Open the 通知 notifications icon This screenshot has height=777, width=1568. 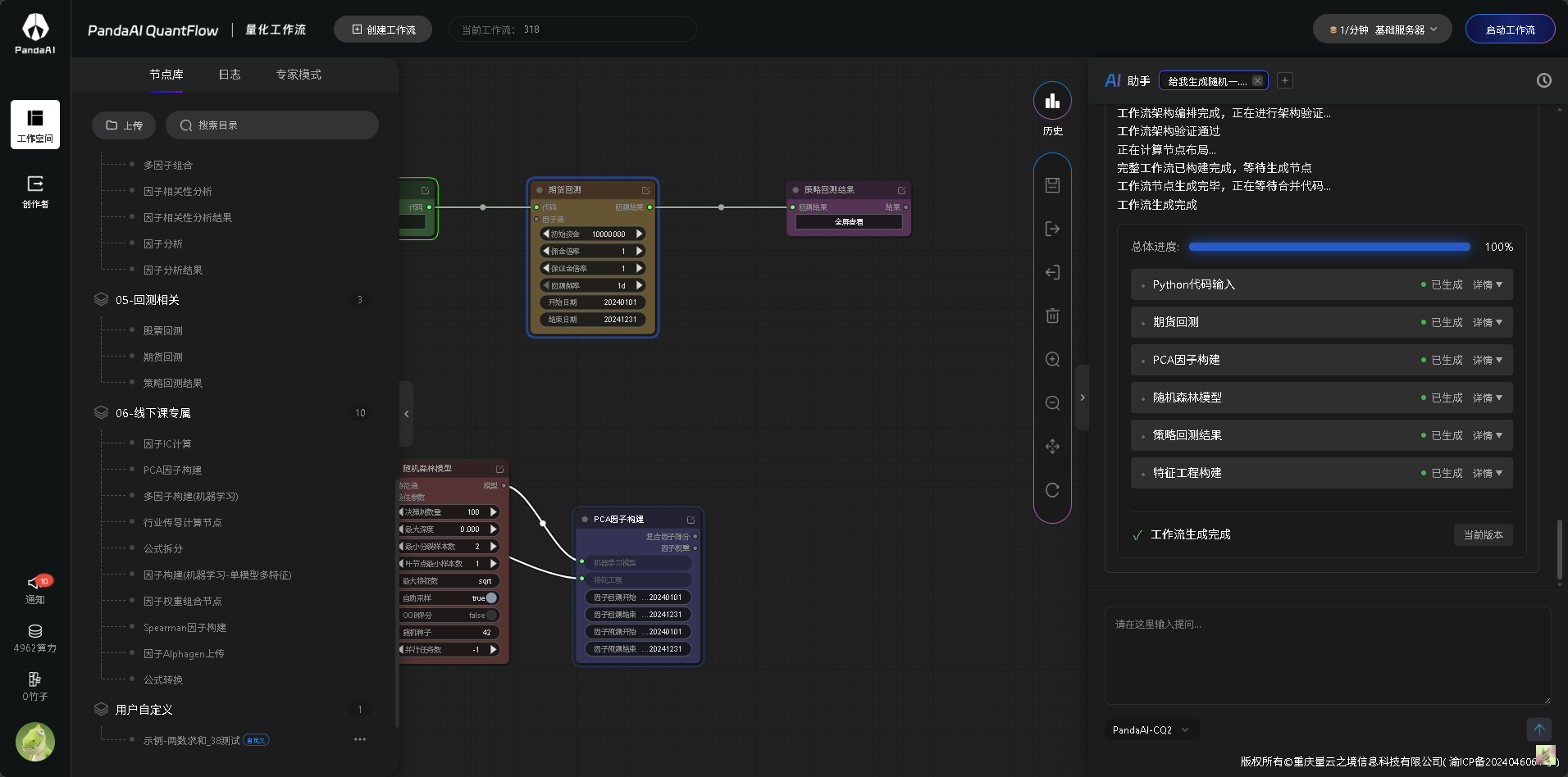click(x=35, y=589)
